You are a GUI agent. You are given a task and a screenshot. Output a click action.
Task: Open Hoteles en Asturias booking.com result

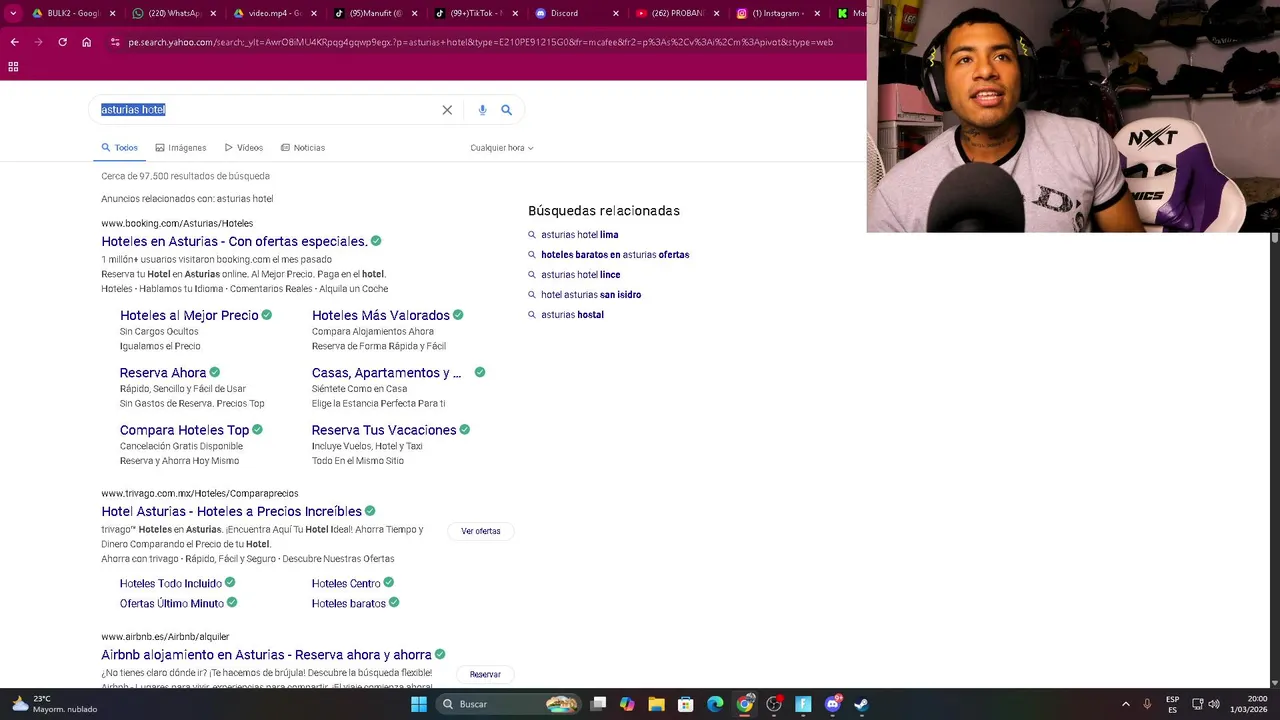234,241
